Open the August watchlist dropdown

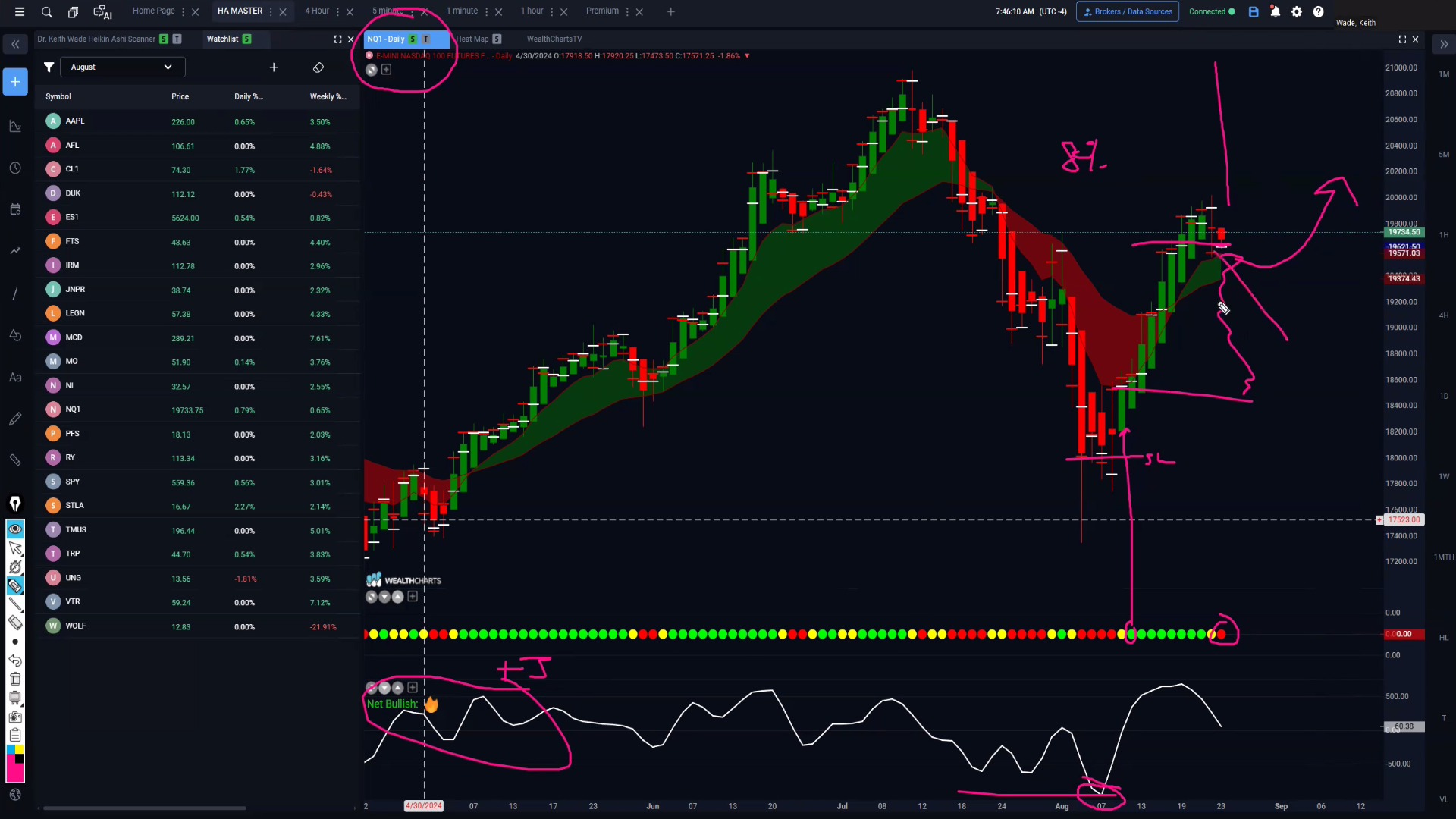tap(122, 67)
